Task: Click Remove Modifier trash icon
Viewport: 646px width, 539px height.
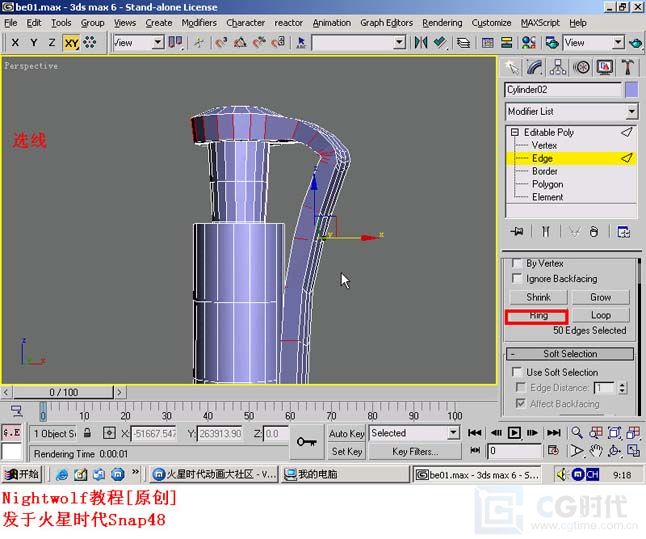Action: (x=593, y=232)
